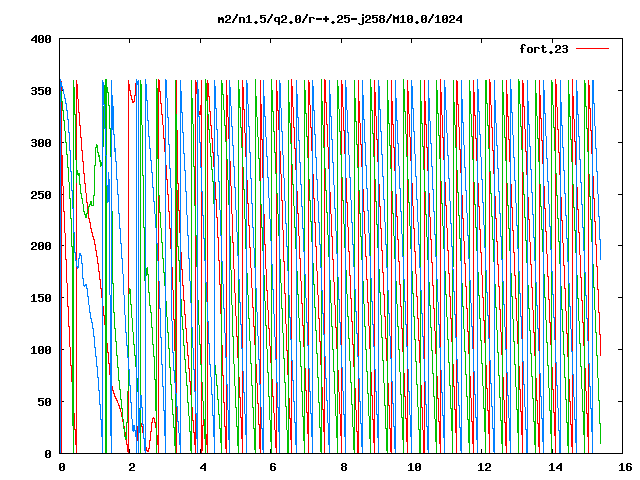Image resolution: width=640 pixels, height=480 pixels.
Task: Click the red legend line sample
Action: click(x=592, y=49)
